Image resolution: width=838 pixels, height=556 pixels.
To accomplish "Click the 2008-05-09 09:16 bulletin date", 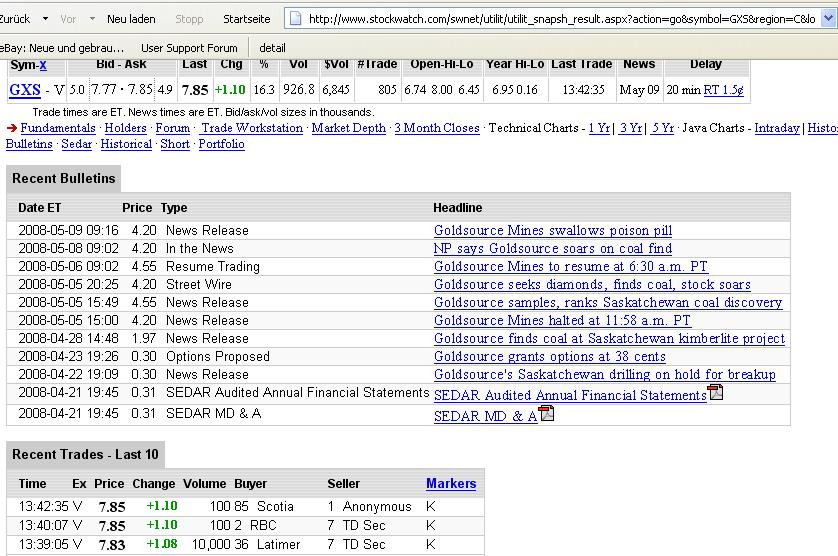I will pyautogui.click(x=68, y=230).
